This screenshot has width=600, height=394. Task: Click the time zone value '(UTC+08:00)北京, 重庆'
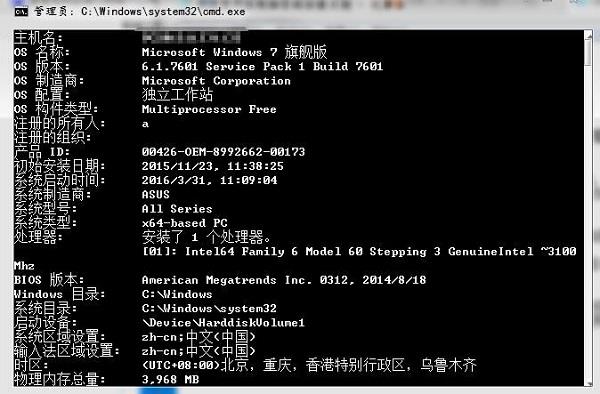[x=217, y=365]
